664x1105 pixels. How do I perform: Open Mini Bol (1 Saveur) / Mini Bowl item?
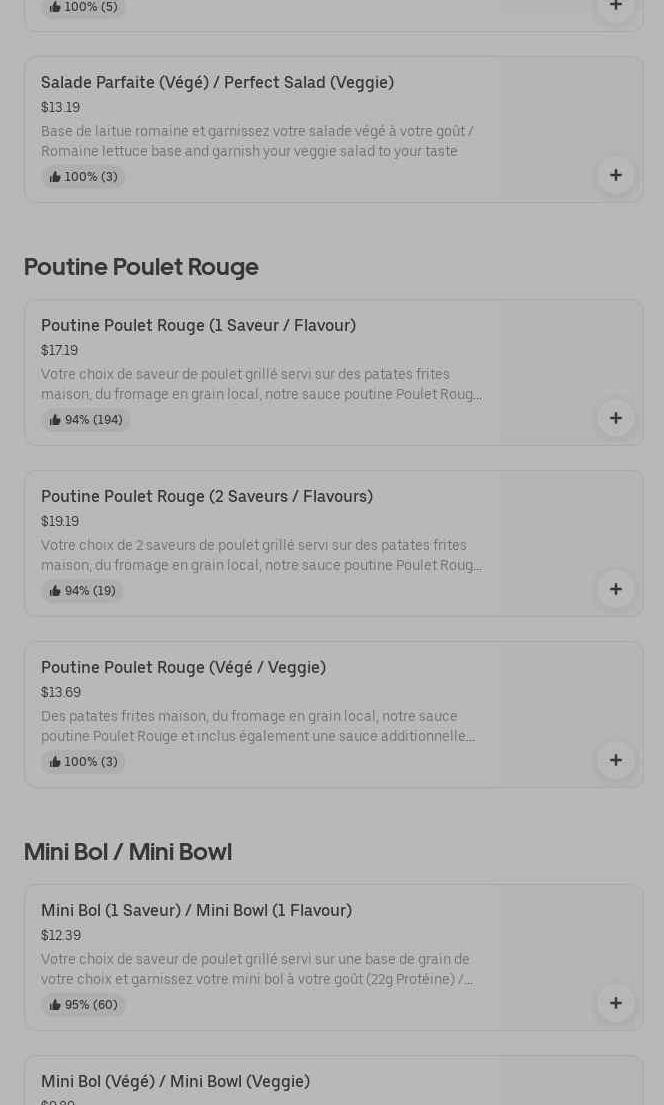pos(196,911)
